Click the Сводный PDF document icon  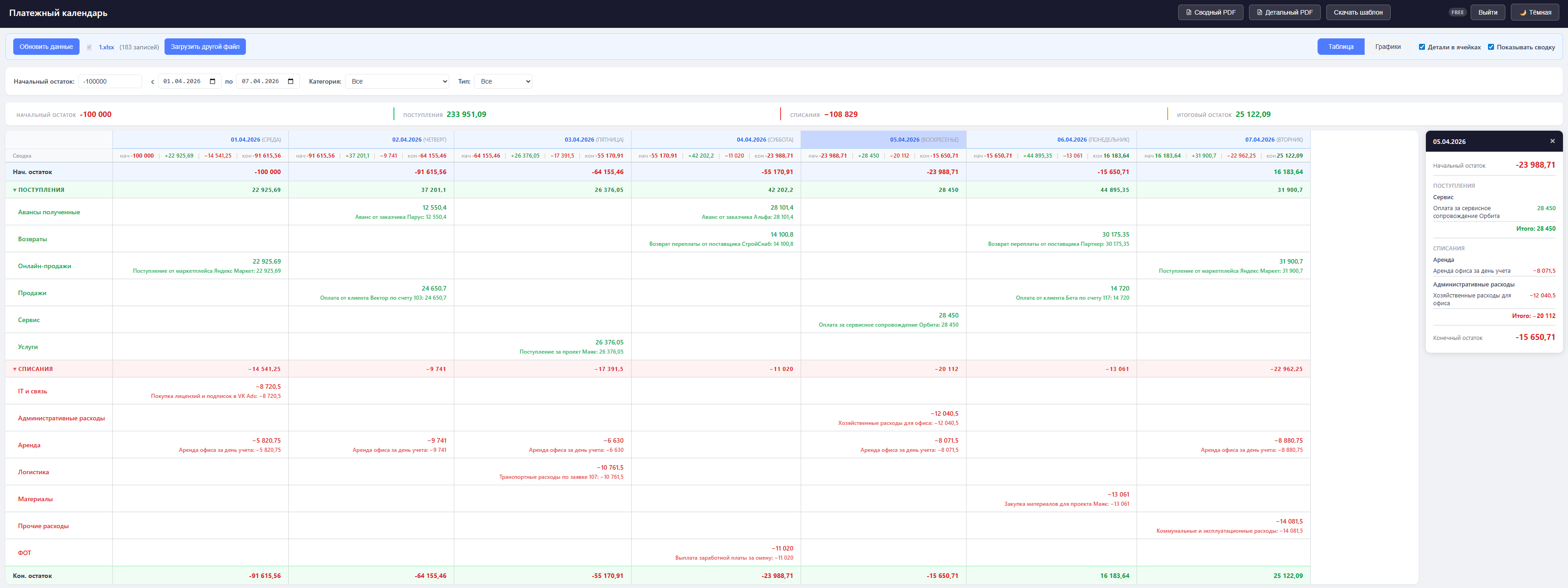click(1188, 12)
